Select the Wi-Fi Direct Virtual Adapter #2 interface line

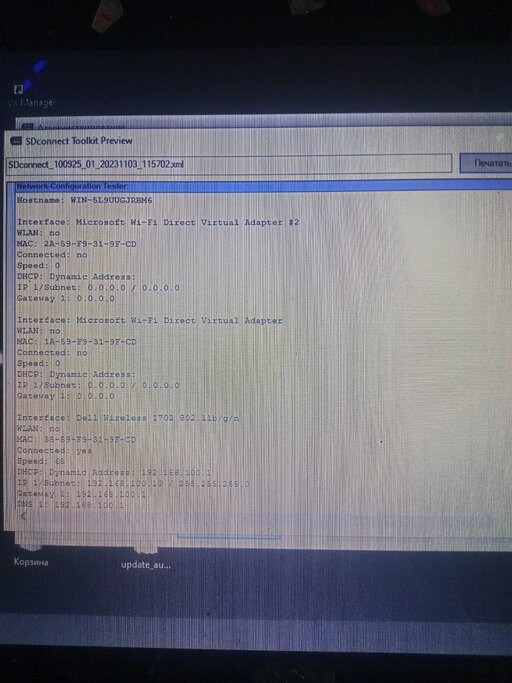(x=158, y=222)
